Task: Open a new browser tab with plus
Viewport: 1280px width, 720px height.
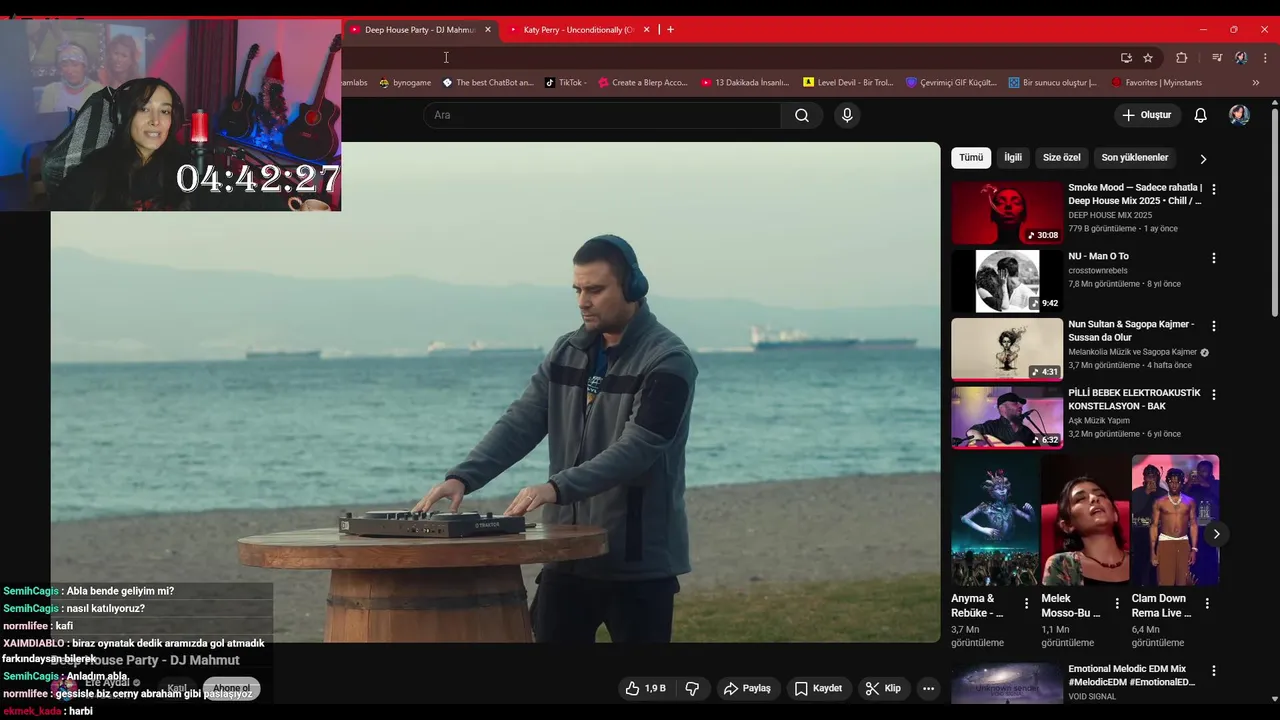Action: [x=670, y=30]
